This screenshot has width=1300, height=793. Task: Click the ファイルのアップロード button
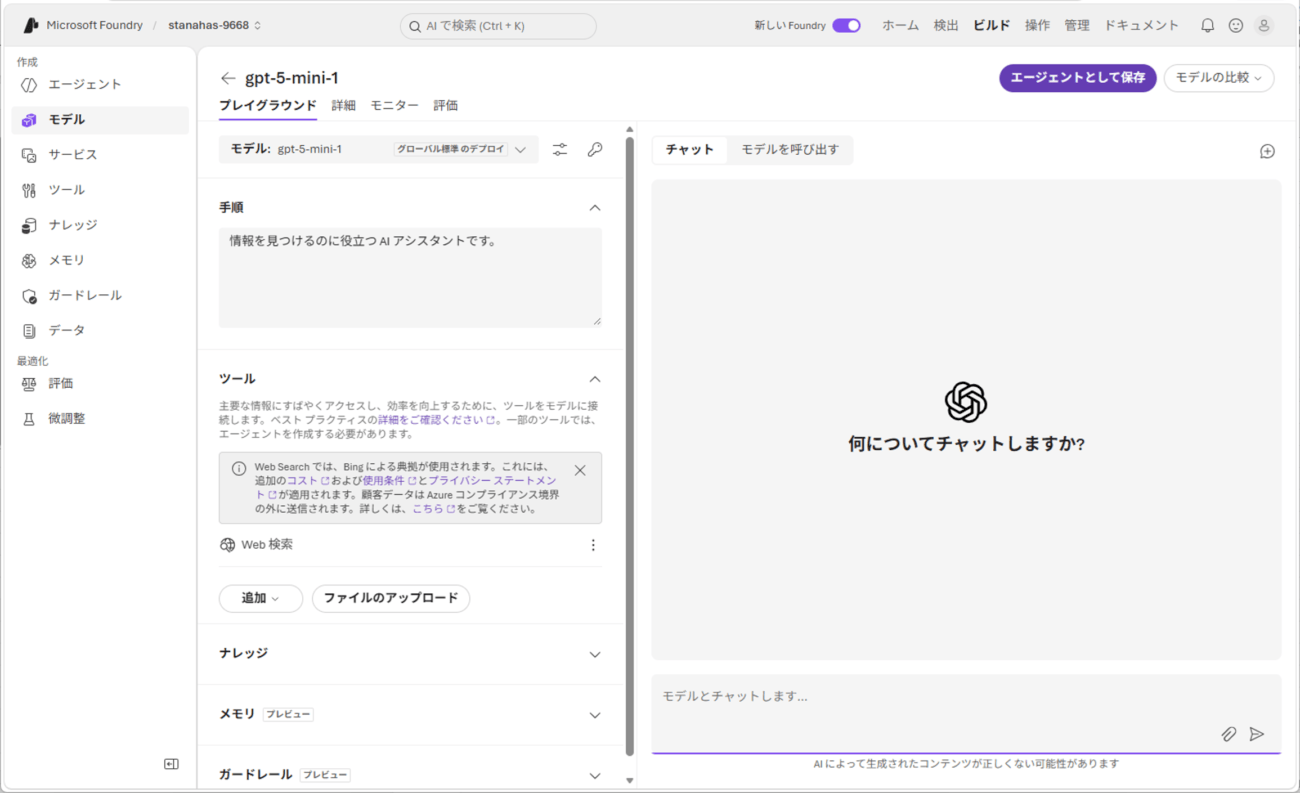[x=391, y=598]
